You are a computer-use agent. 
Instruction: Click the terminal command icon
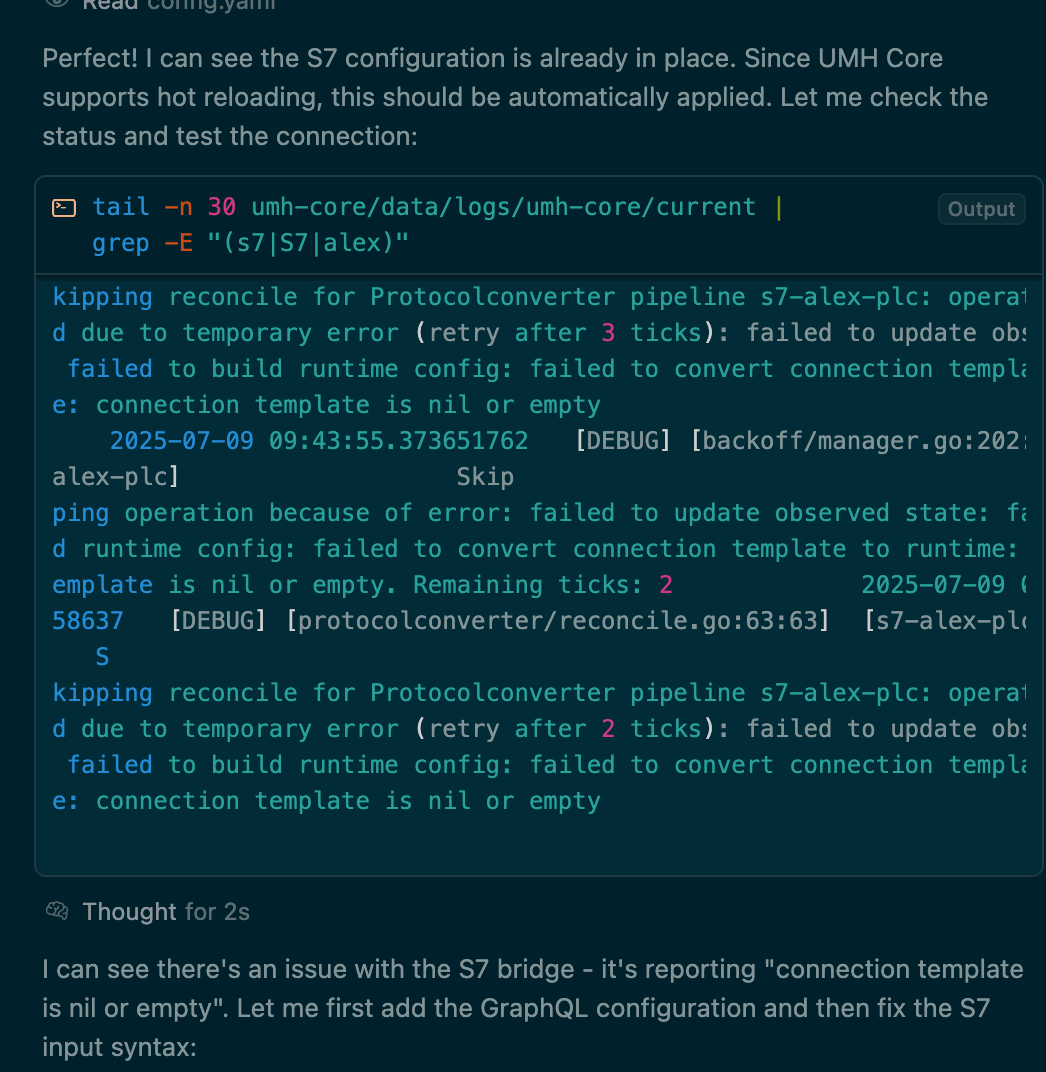click(x=64, y=208)
